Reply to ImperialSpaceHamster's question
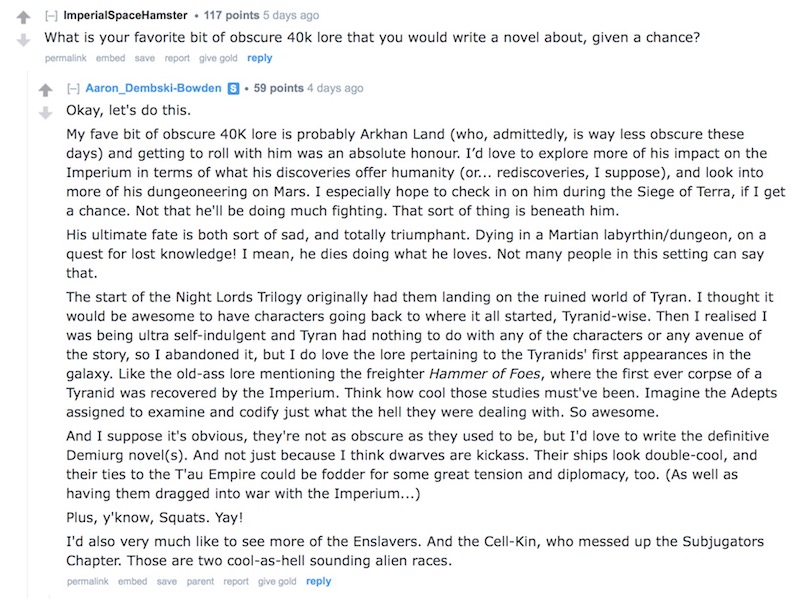This screenshot has width=800, height=599. click(x=260, y=58)
